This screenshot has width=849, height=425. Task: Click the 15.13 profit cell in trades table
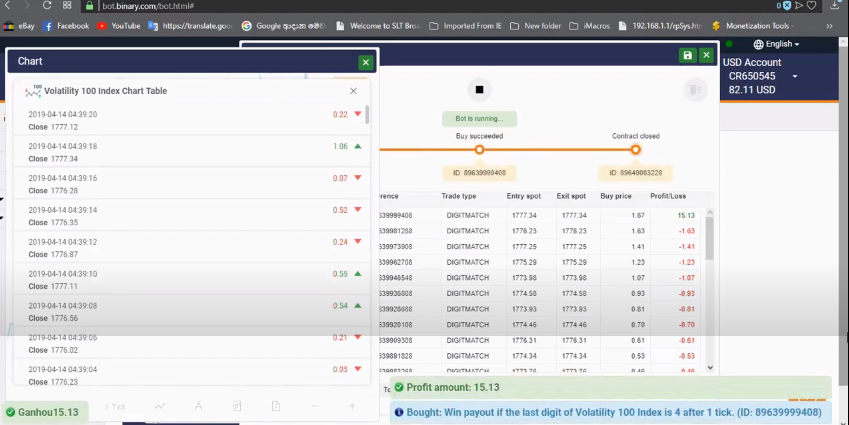pos(685,215)
